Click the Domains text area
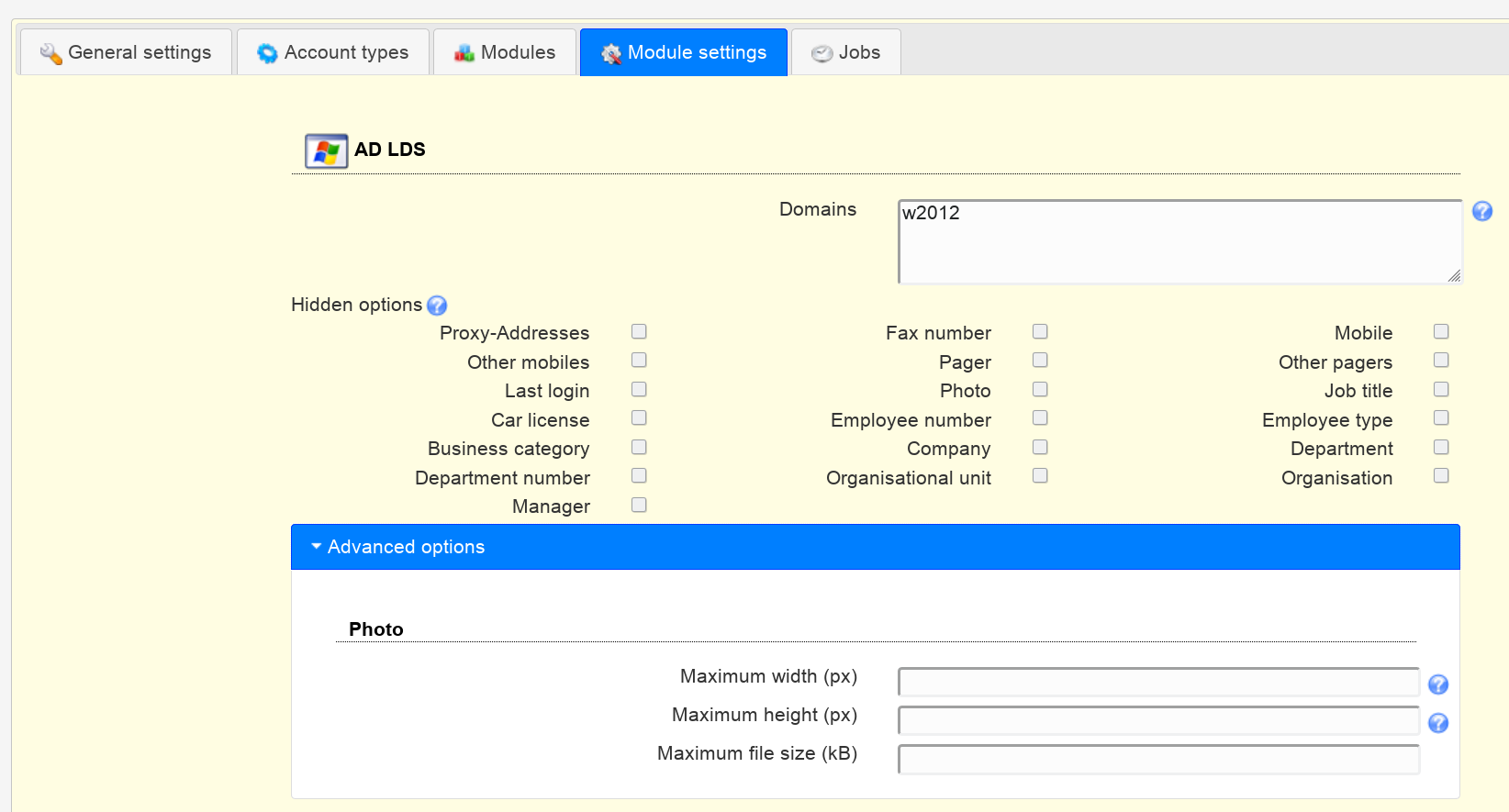Image resolution: width=1509 pixels, height=812 pixels. (1179, 242)
